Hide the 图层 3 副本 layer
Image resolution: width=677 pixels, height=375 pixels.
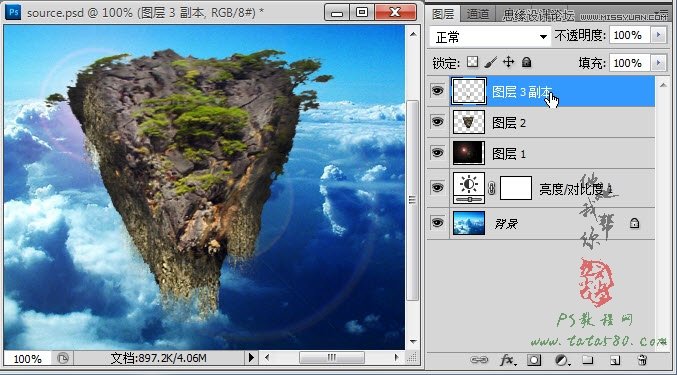tap(438, 91)
